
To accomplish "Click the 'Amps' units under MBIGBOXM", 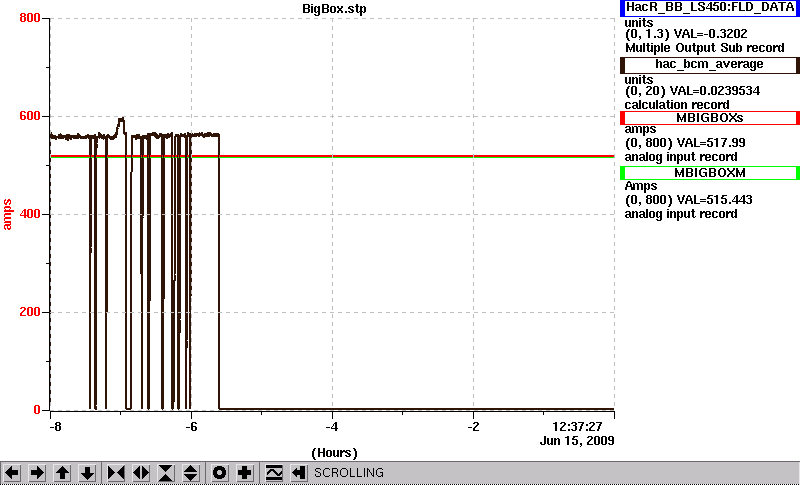I will [x=641, y=186].
